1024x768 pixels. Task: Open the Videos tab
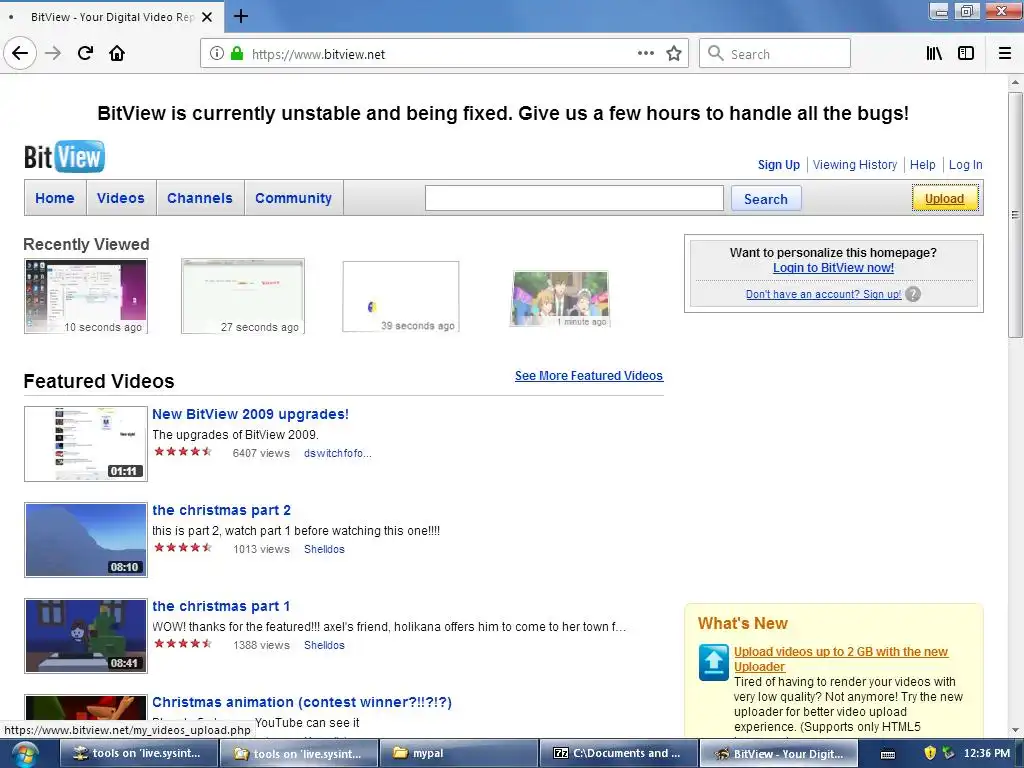click(121, 198)
